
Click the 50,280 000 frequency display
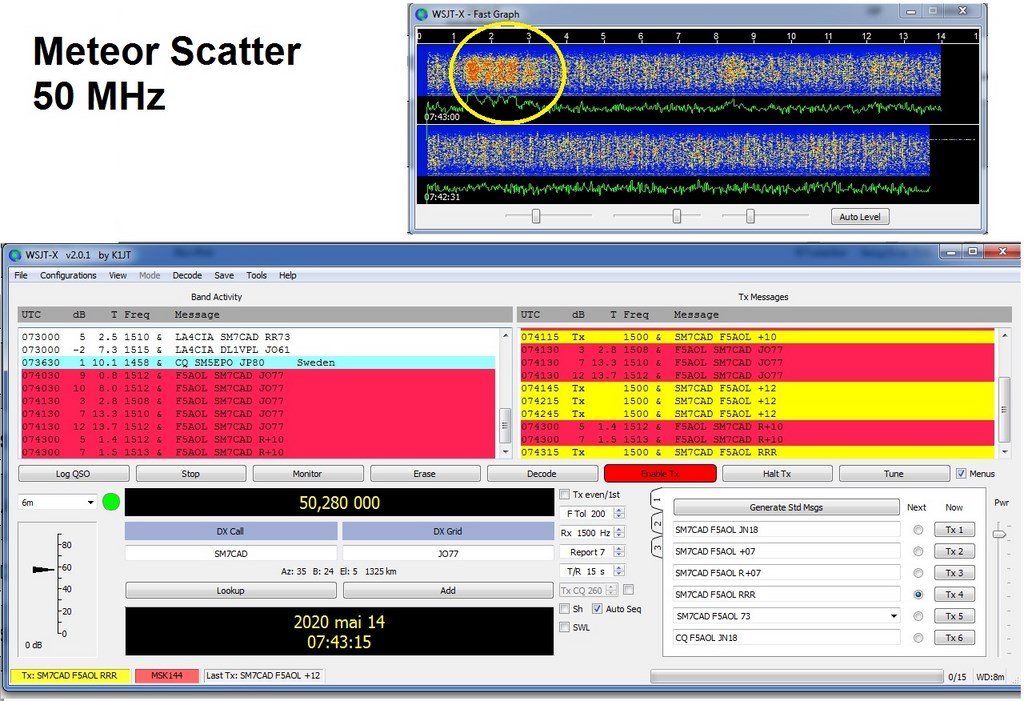(339, 502)
